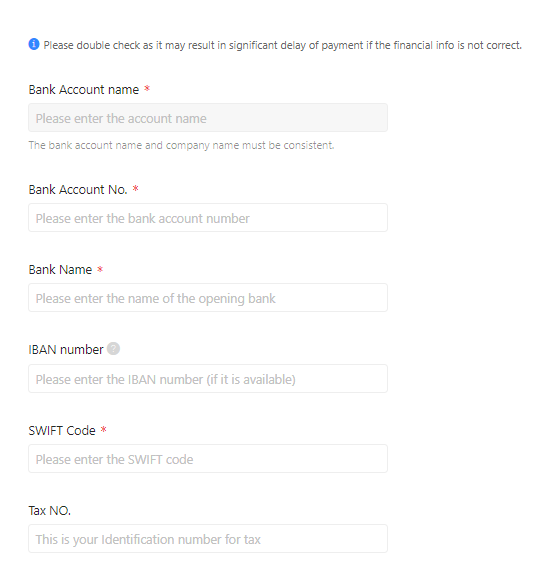Click the Bank Account name label
Viewport: 558px width, 579px height.
(84, 90)
